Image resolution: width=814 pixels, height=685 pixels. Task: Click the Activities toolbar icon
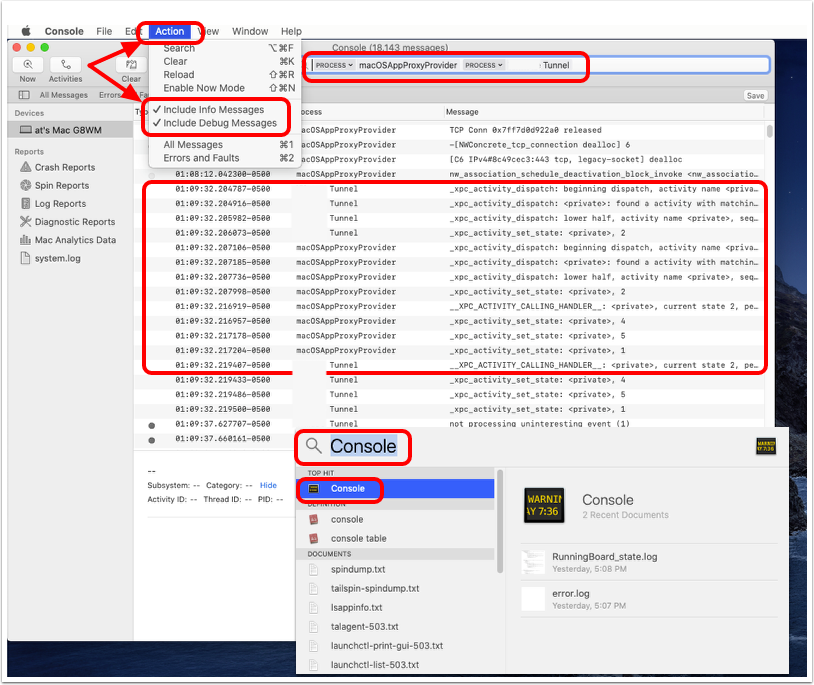[x=65, y=65]
